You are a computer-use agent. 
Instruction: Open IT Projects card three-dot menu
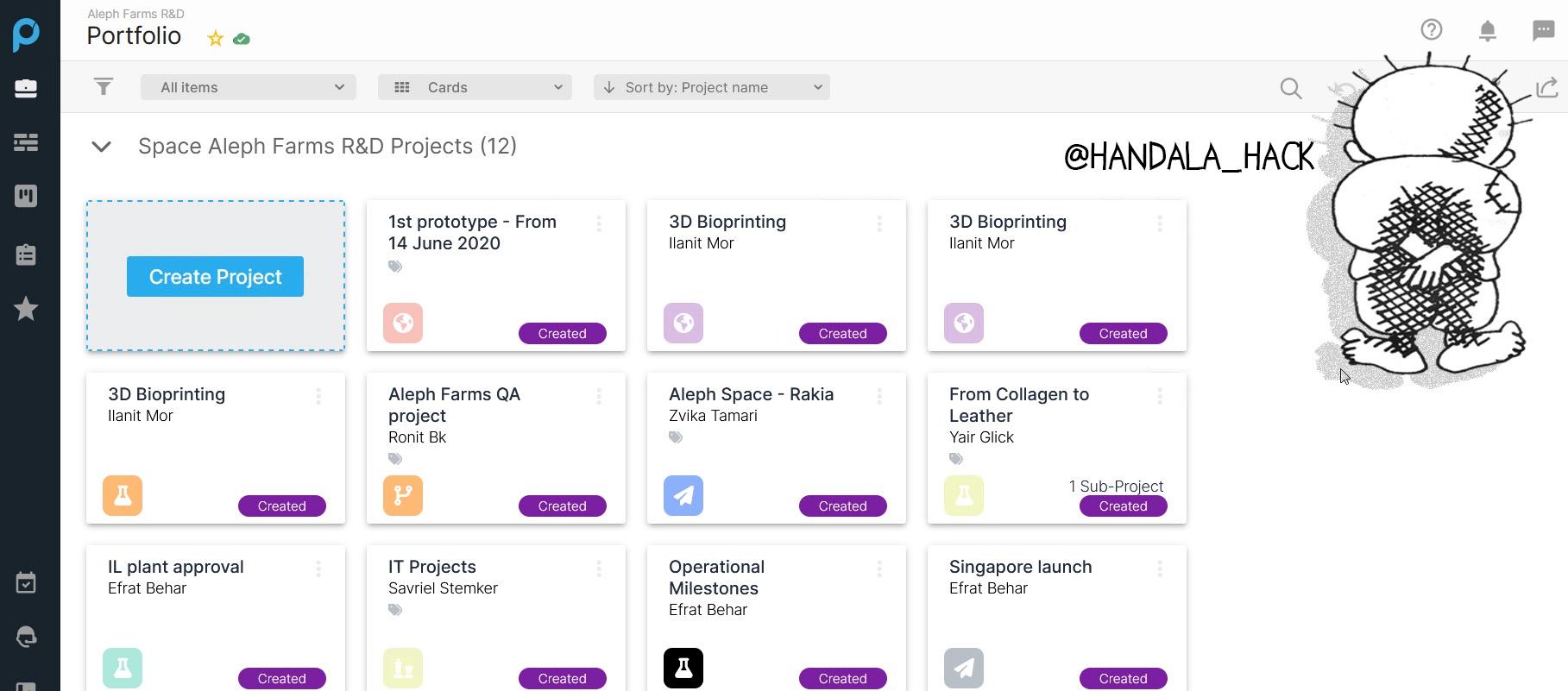pyautogui.click(x=599, y=569)
